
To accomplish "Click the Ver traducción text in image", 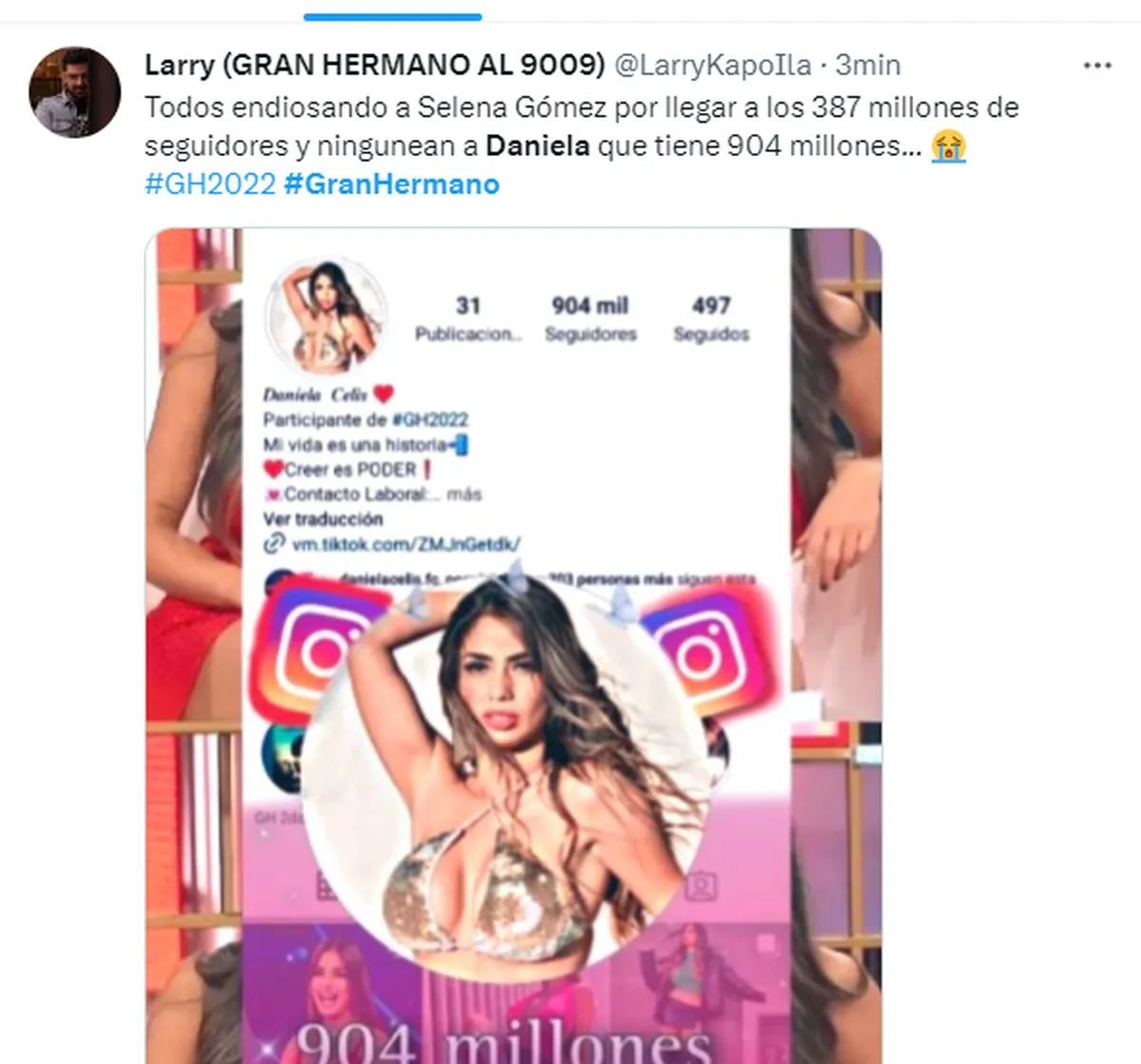I will click(x=323, y=519).
